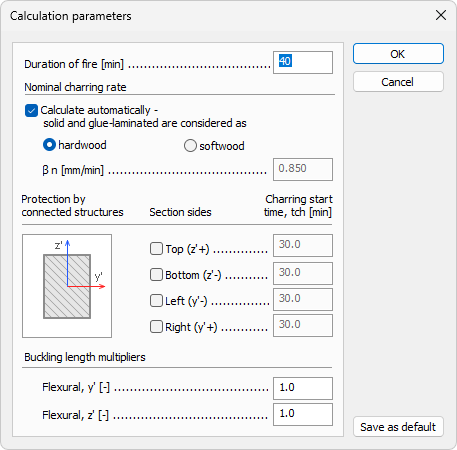The width and height of the screenshot is (457, 450).
Task: Click the Calculation parameters title text
Action: (71, 16)
